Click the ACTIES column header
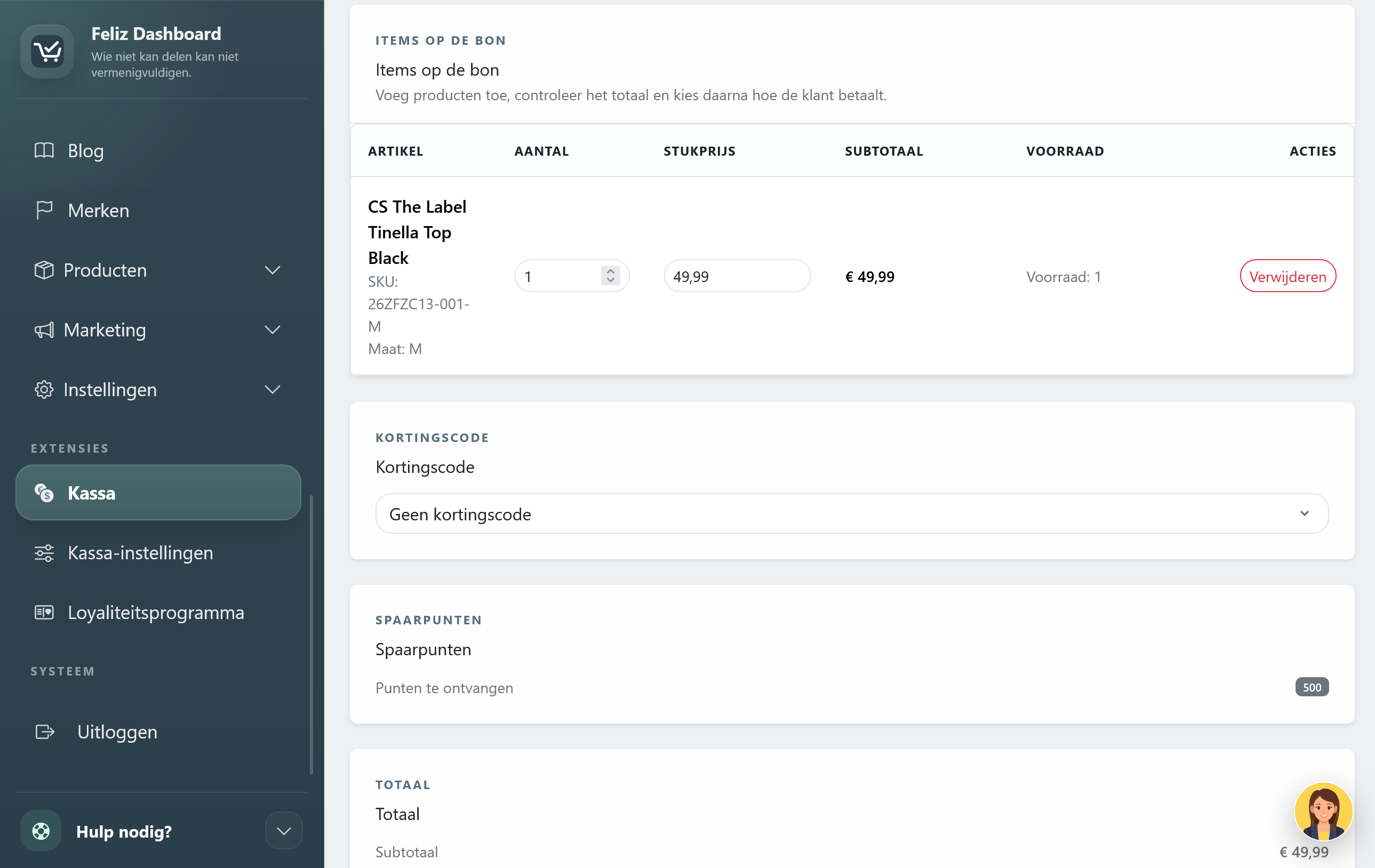Screen dimensions: 1375x868 (1313, 151)
